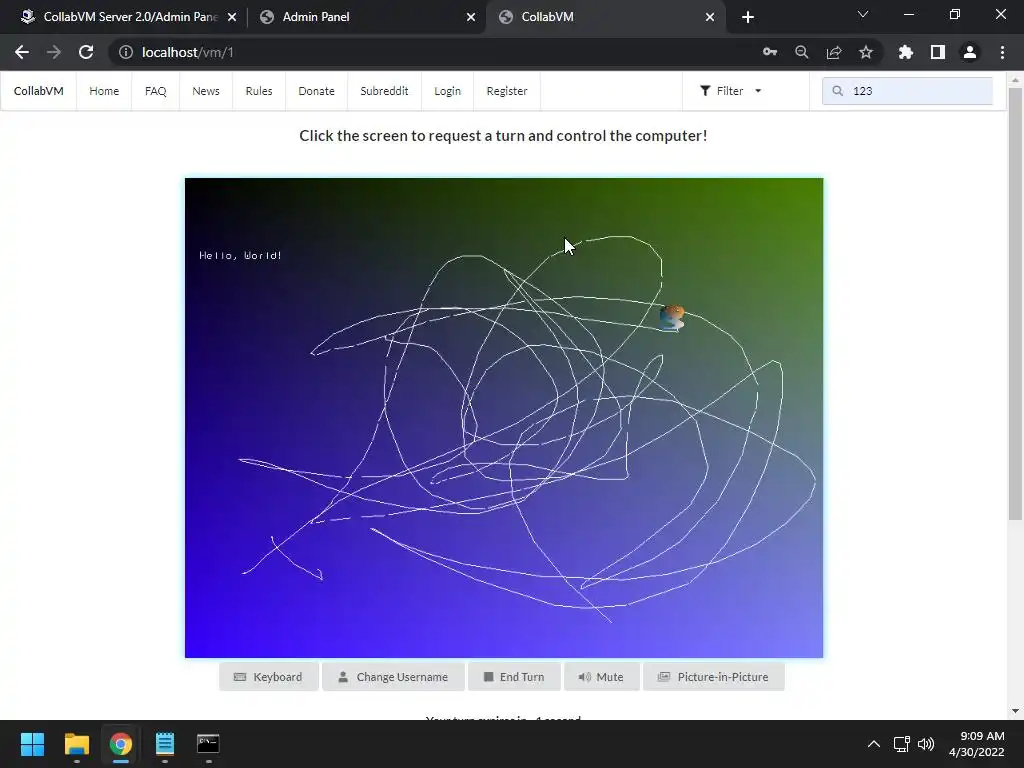Go back with the browser back arrow
The width and height of the screenshot is (1024, 768).
22,52
